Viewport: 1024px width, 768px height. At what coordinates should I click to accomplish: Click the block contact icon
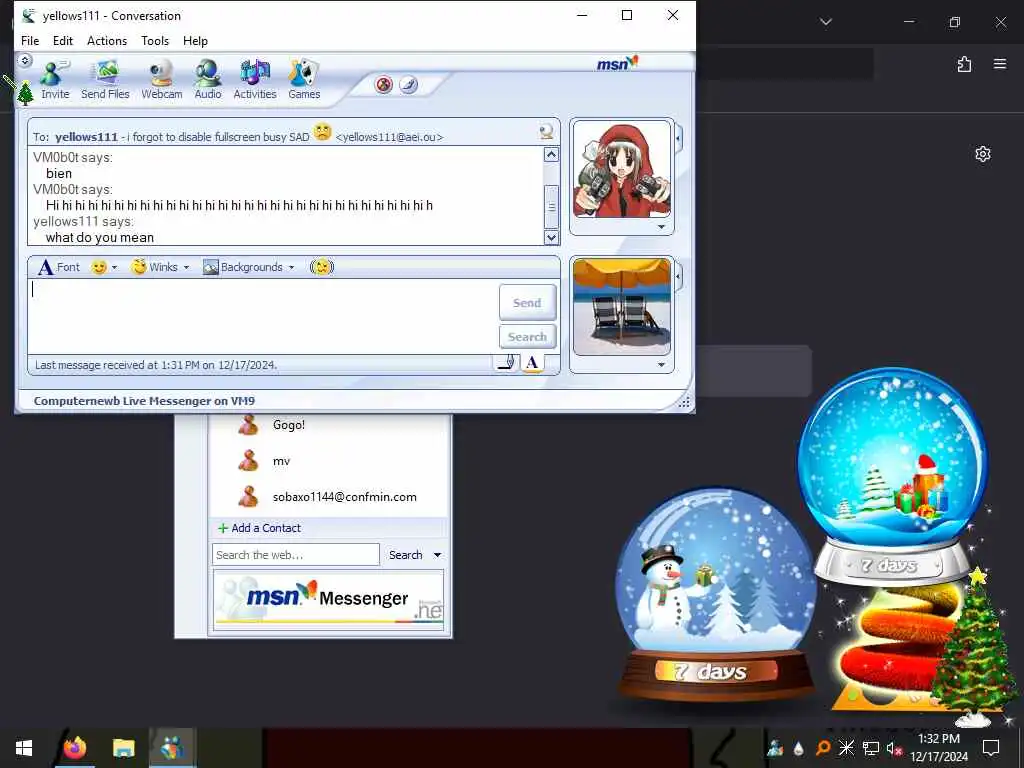click(x=384, y=84)
